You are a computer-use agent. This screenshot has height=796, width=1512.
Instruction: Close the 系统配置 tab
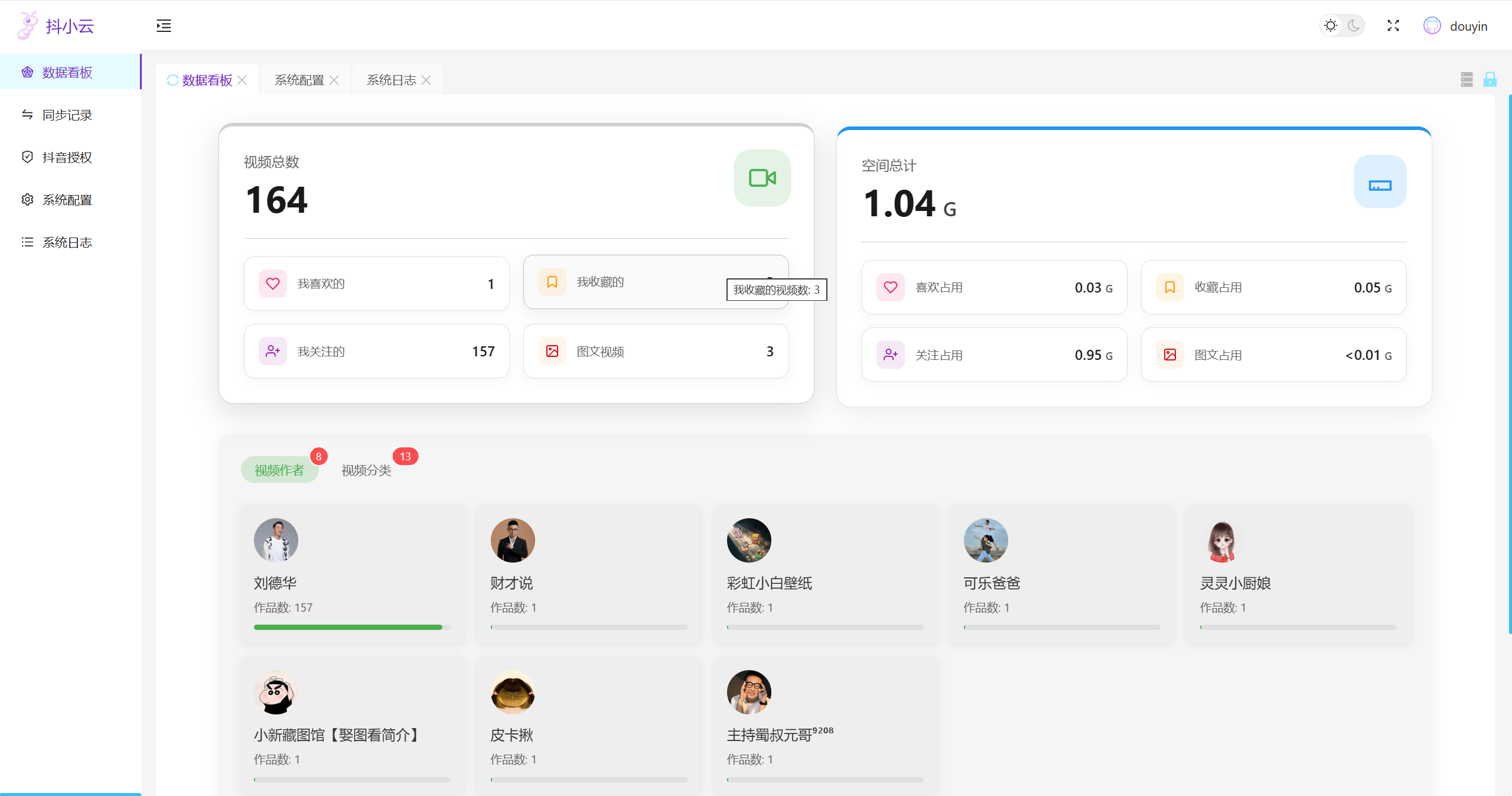click(x=334, y=80)
